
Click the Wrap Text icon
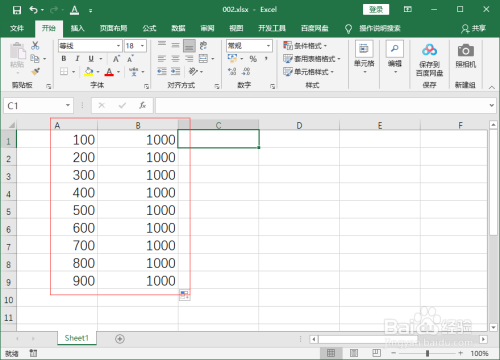pyautogui.click(x=203, y=45)
